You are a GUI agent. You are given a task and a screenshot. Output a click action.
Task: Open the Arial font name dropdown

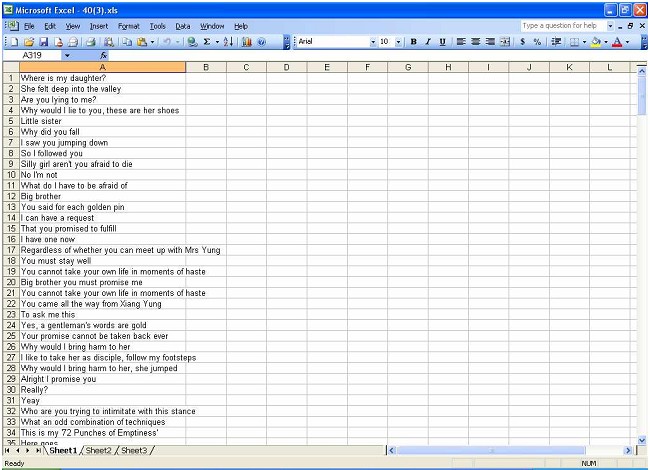point(373,41)
